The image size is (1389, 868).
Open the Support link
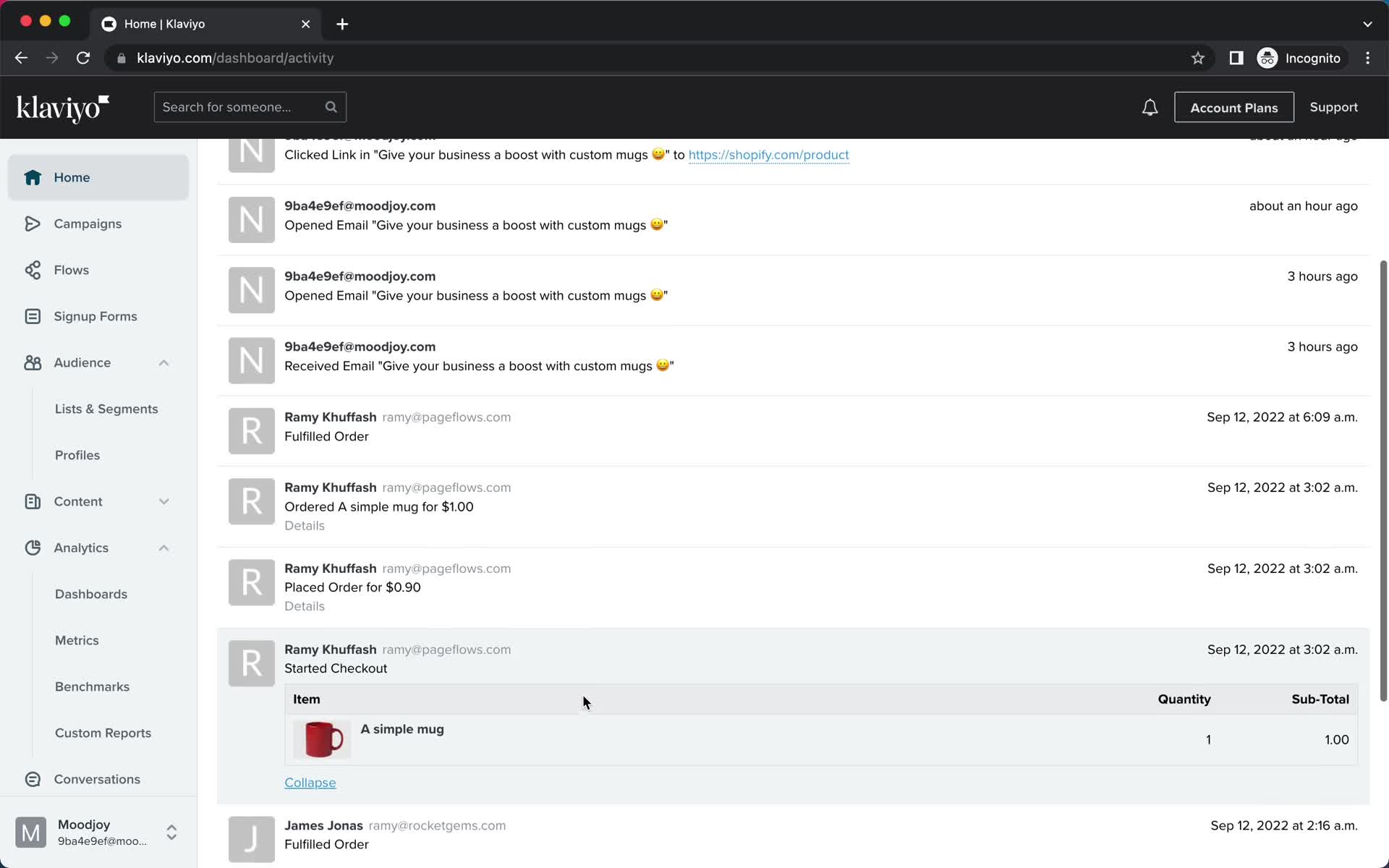pos(1333,107)
